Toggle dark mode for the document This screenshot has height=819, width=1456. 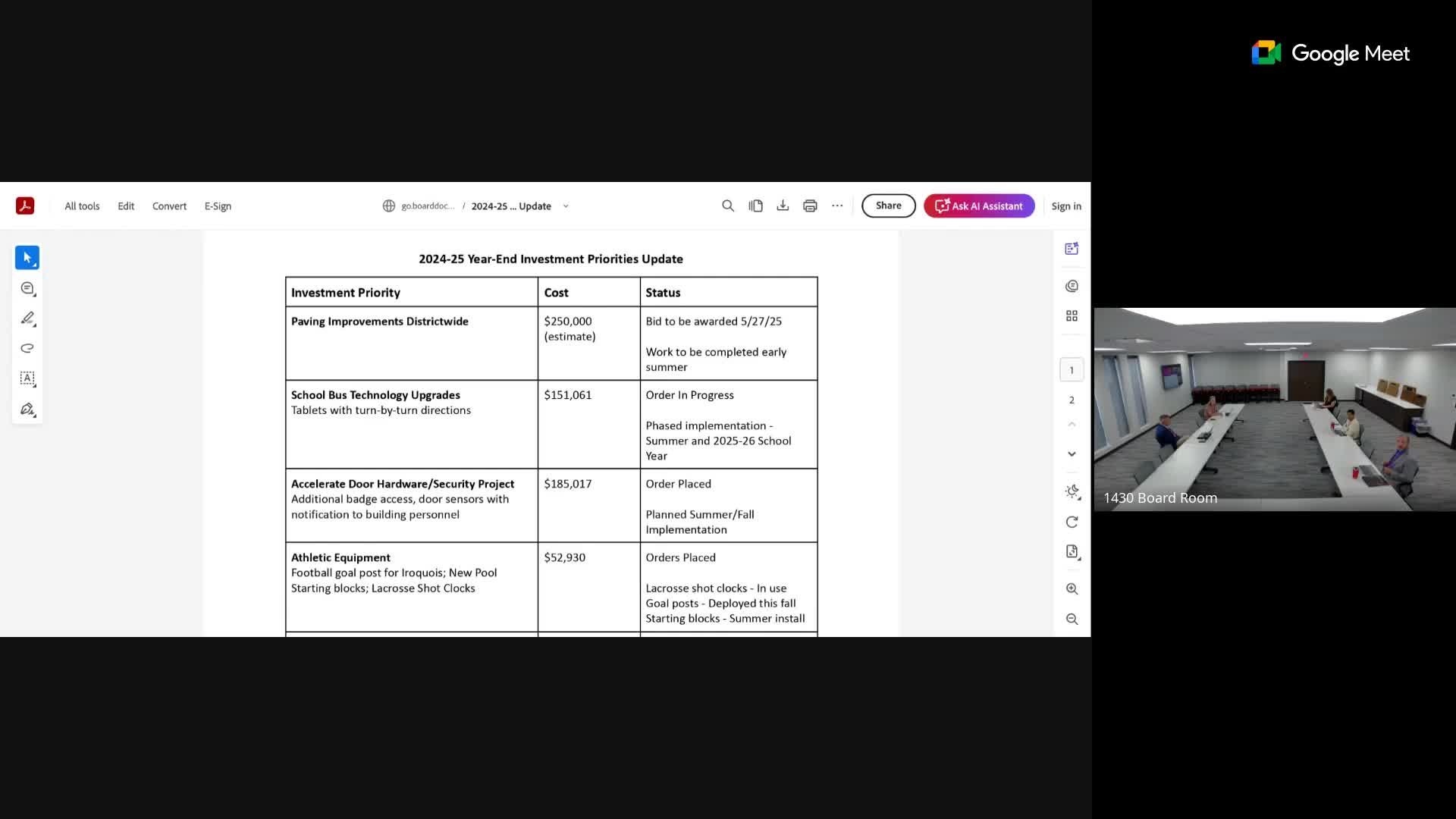coord(1072,491)
